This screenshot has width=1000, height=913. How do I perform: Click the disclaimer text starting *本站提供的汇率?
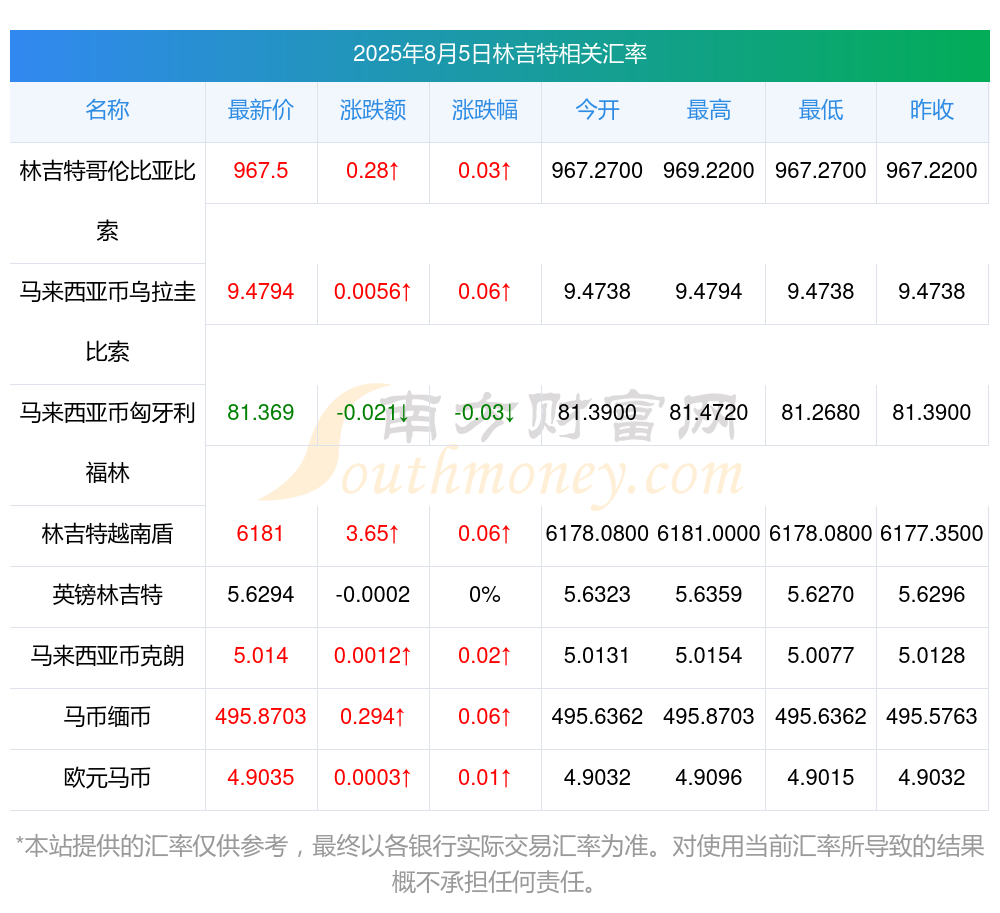coord(499,865)
